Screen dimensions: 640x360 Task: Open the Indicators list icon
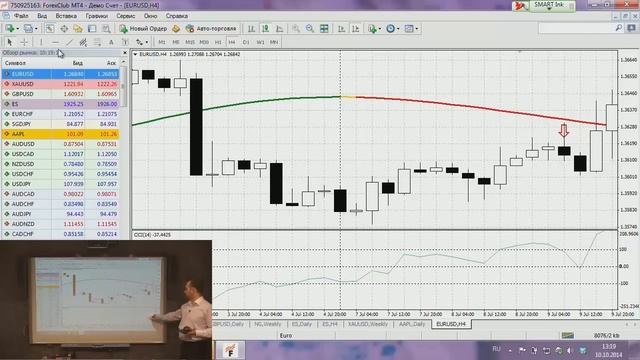coord(372,29)
